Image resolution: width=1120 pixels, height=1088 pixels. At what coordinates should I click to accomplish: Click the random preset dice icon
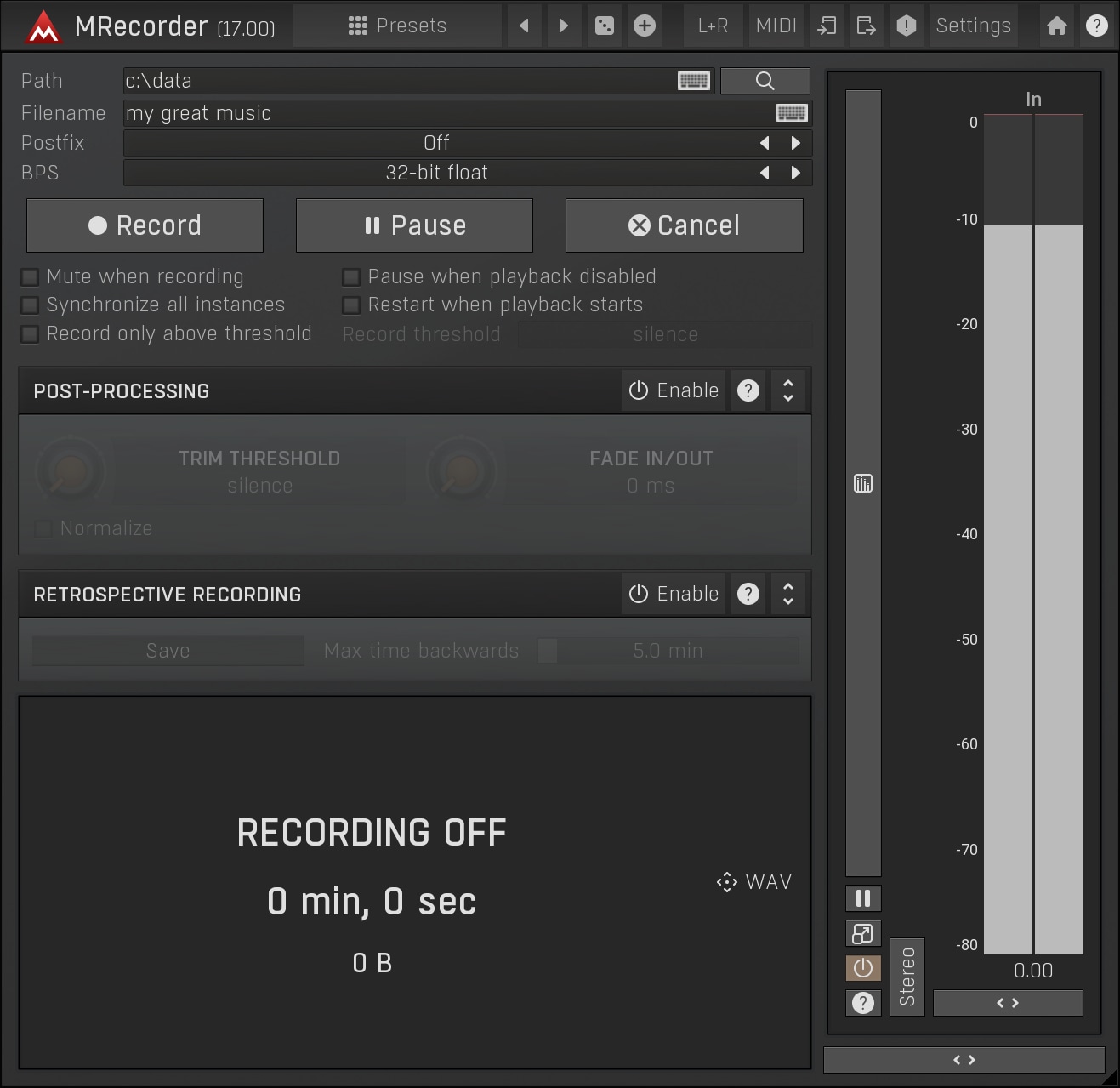(x=604, y=26)
